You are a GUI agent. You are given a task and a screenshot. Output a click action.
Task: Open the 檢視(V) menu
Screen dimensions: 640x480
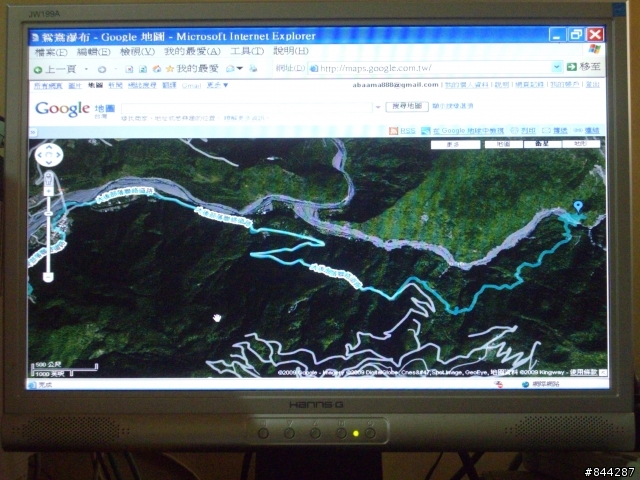click(x=137, y=52)
